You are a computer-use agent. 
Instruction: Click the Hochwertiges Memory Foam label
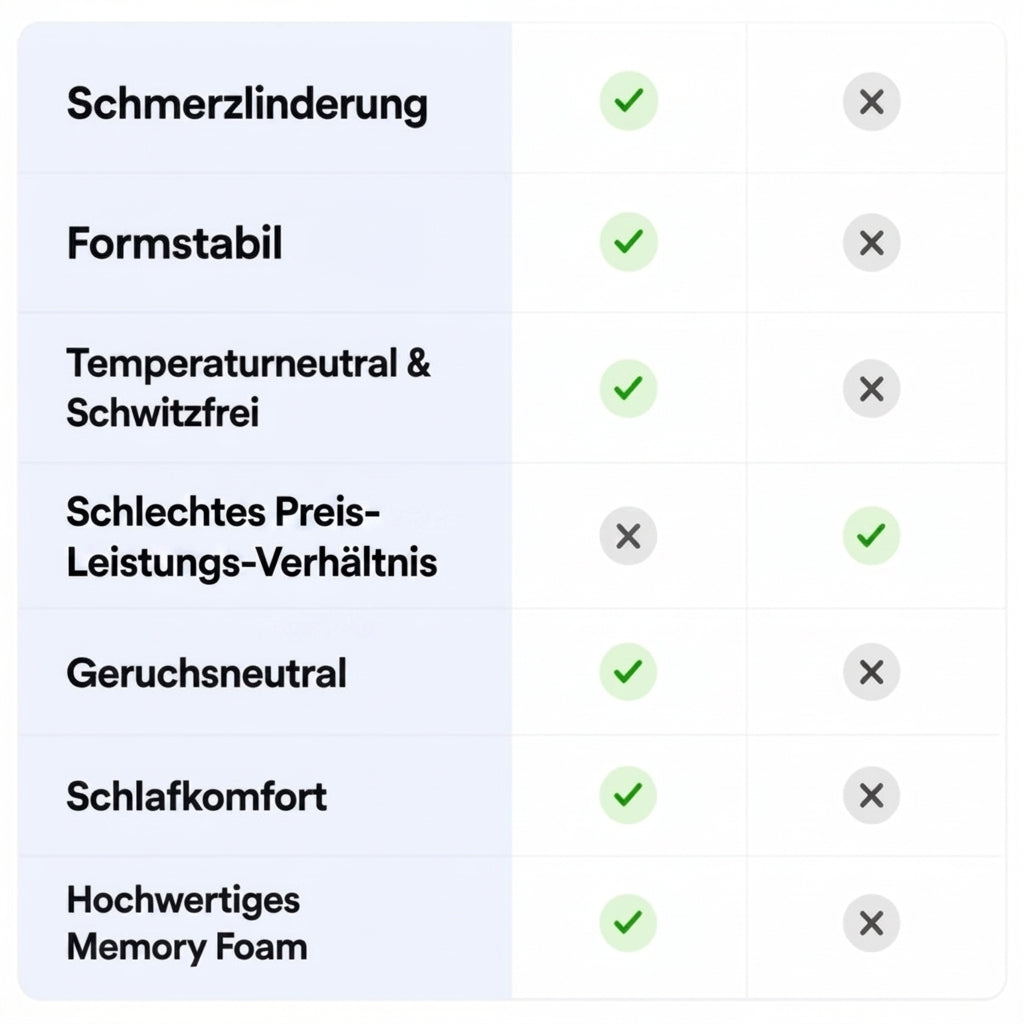pyautogui.click(x=187, y=923)
